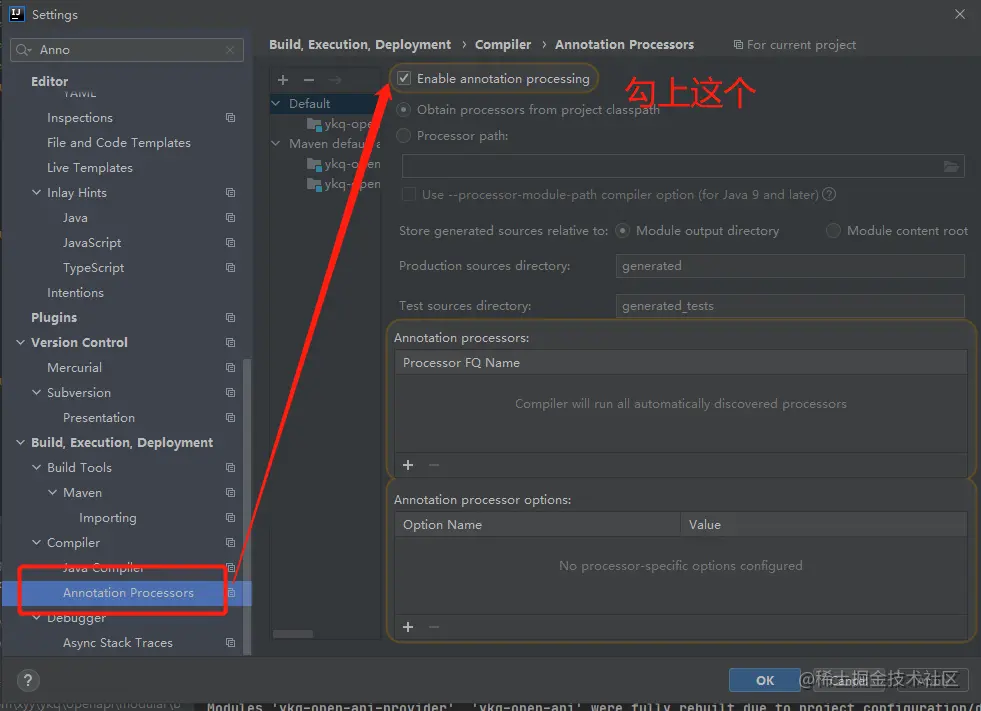Click the project-level icon beside Java inlay hints
The width and height of the screenshot is (981, 711).
[x=230, y=218]
